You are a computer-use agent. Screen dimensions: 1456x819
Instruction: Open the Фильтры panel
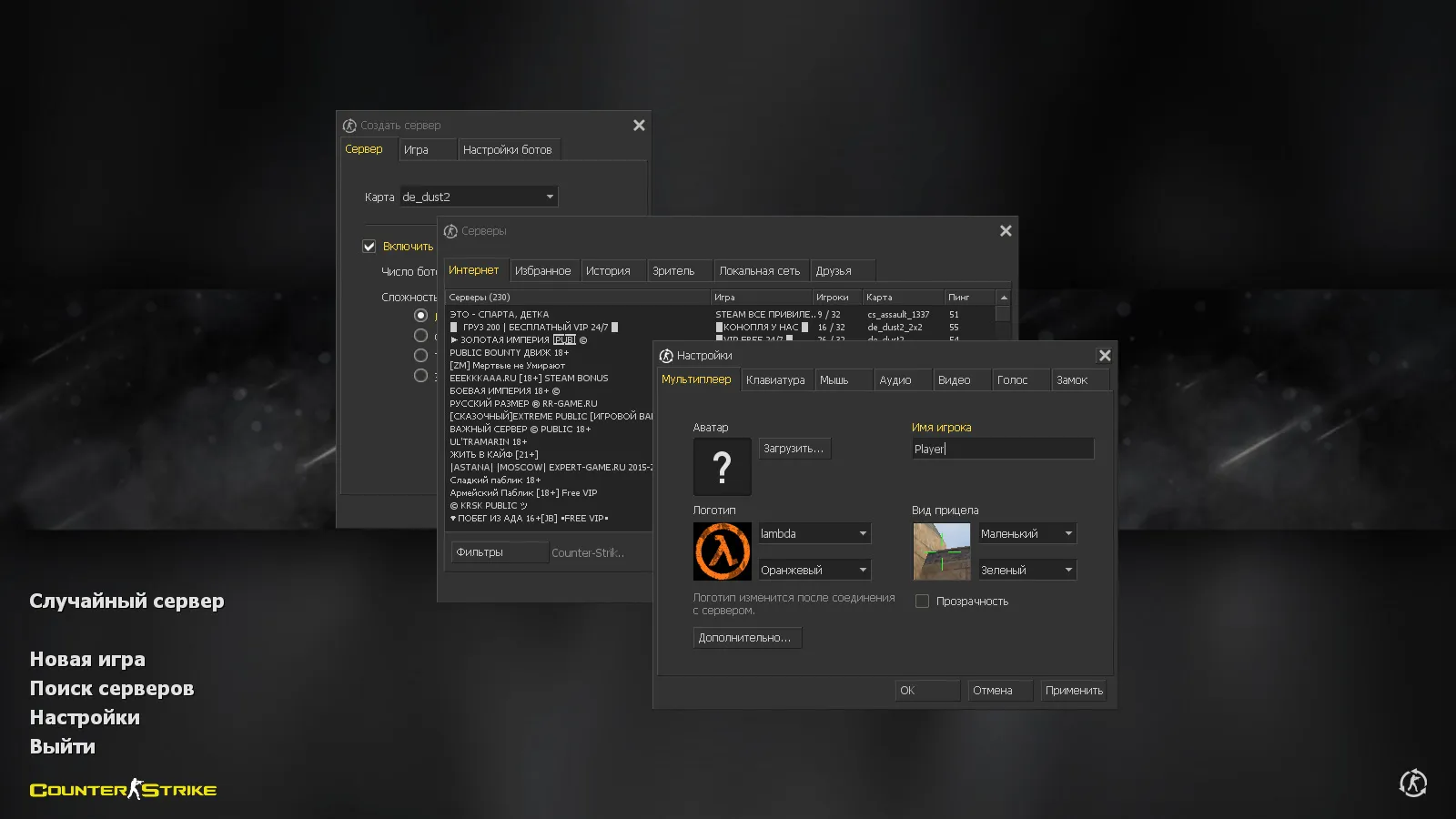pos(499,551)
